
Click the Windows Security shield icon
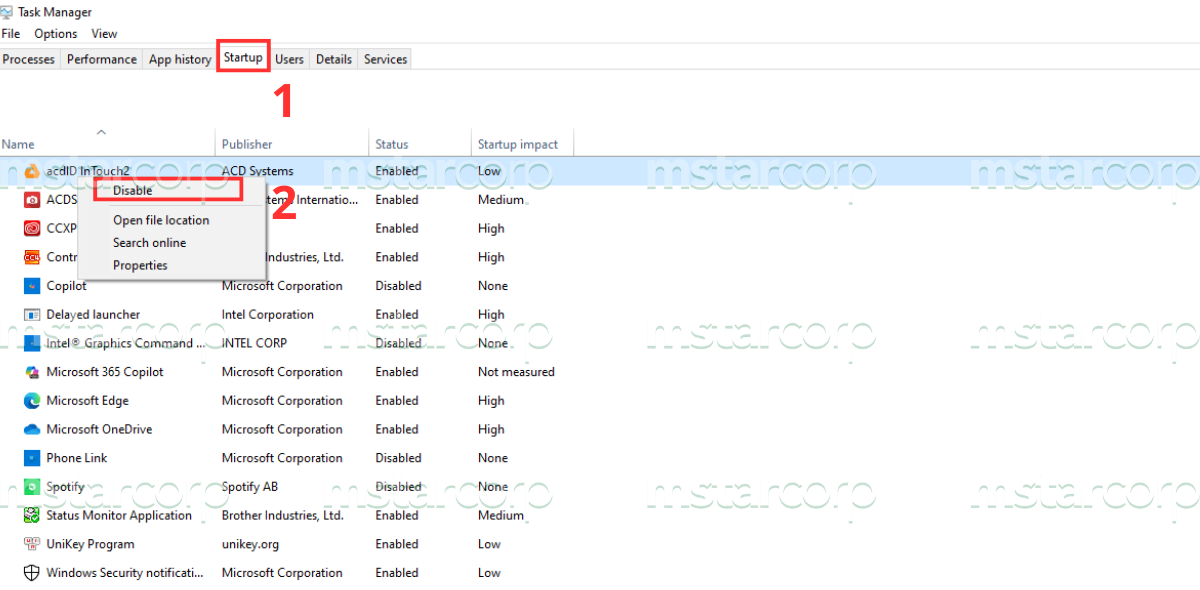click(31, 573)
